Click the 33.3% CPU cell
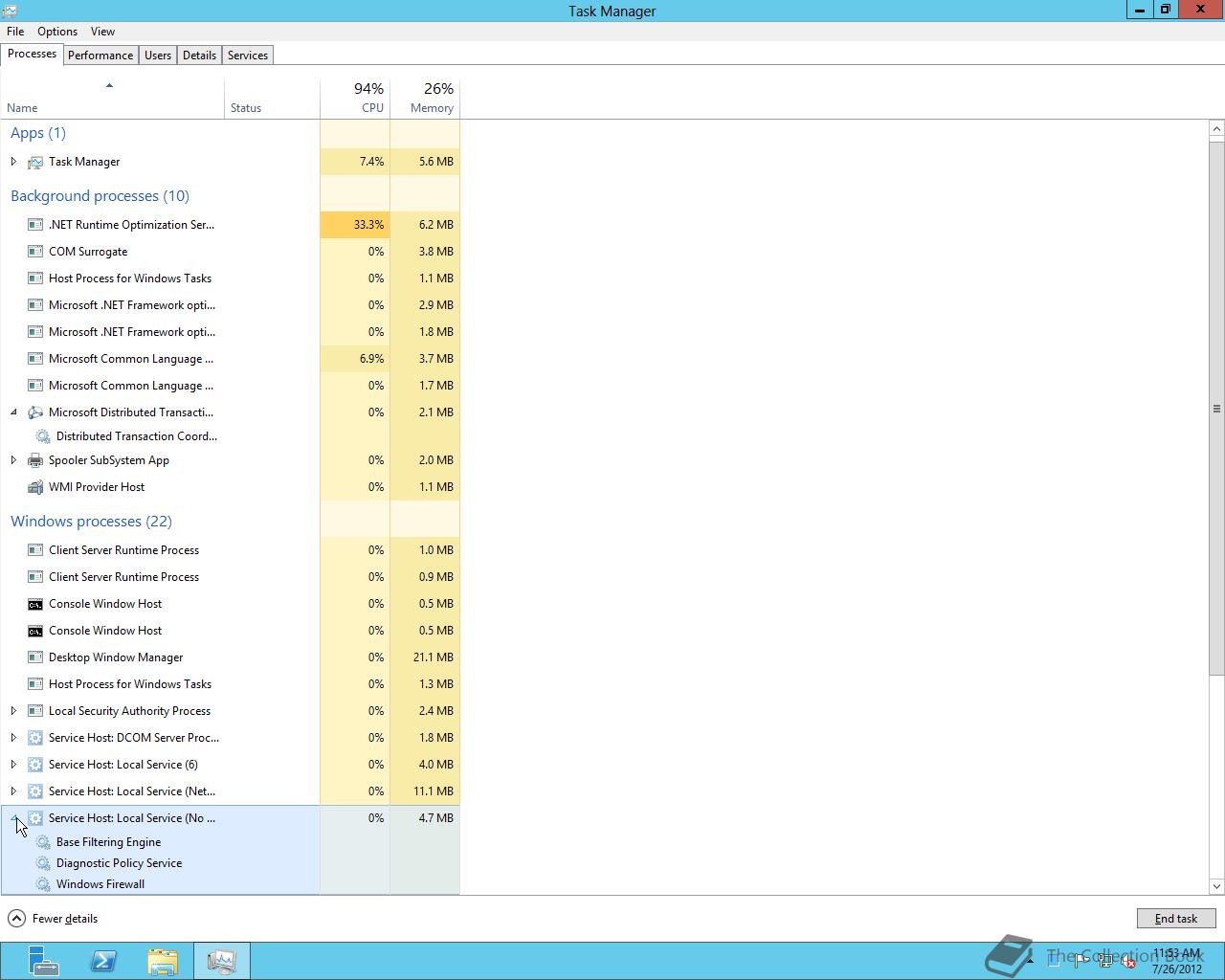 (x=355, y=225)
